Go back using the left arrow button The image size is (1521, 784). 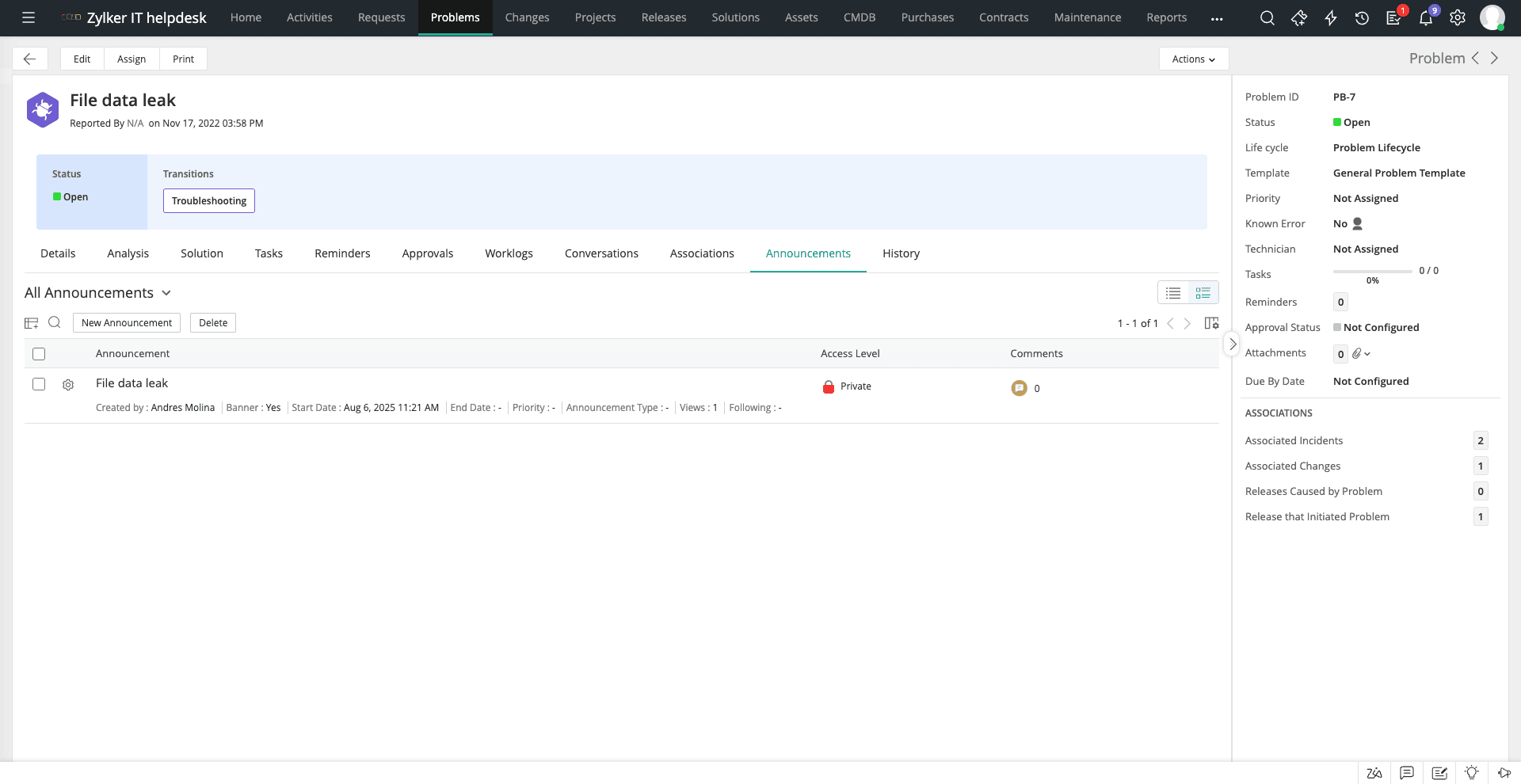coord(30,59)
